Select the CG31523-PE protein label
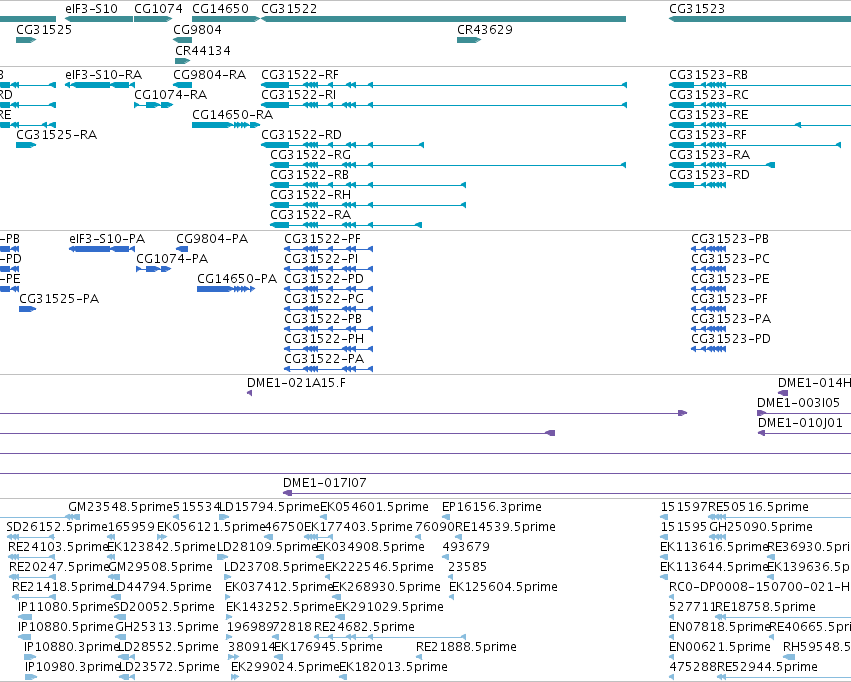Screen dimensions: 851x682 pyautogui.click(x=731, y=279)
